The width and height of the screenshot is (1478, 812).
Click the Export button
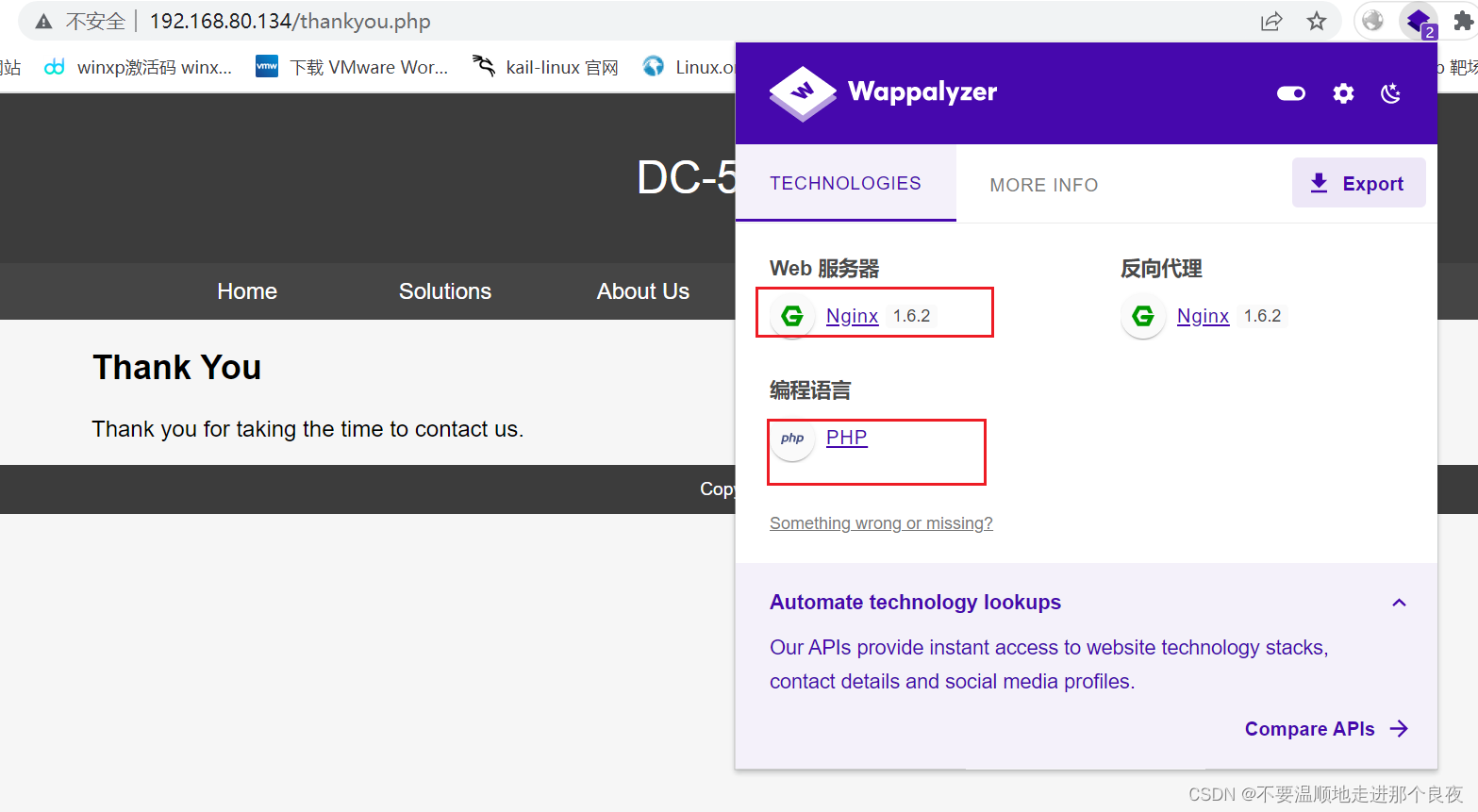click(1358, 183)
